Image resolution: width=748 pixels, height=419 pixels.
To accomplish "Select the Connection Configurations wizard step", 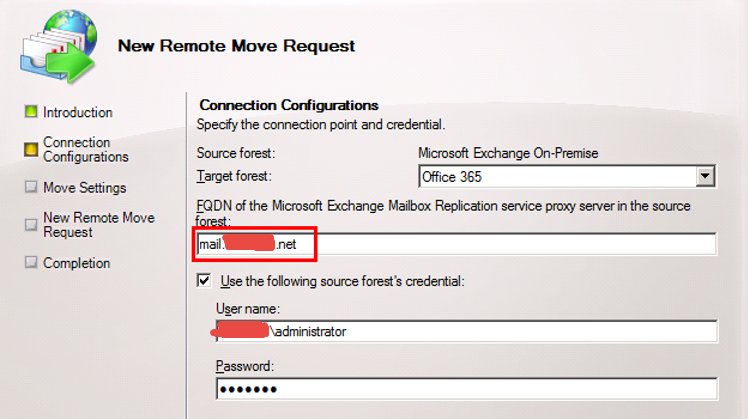I will click(x=86, y=149).
